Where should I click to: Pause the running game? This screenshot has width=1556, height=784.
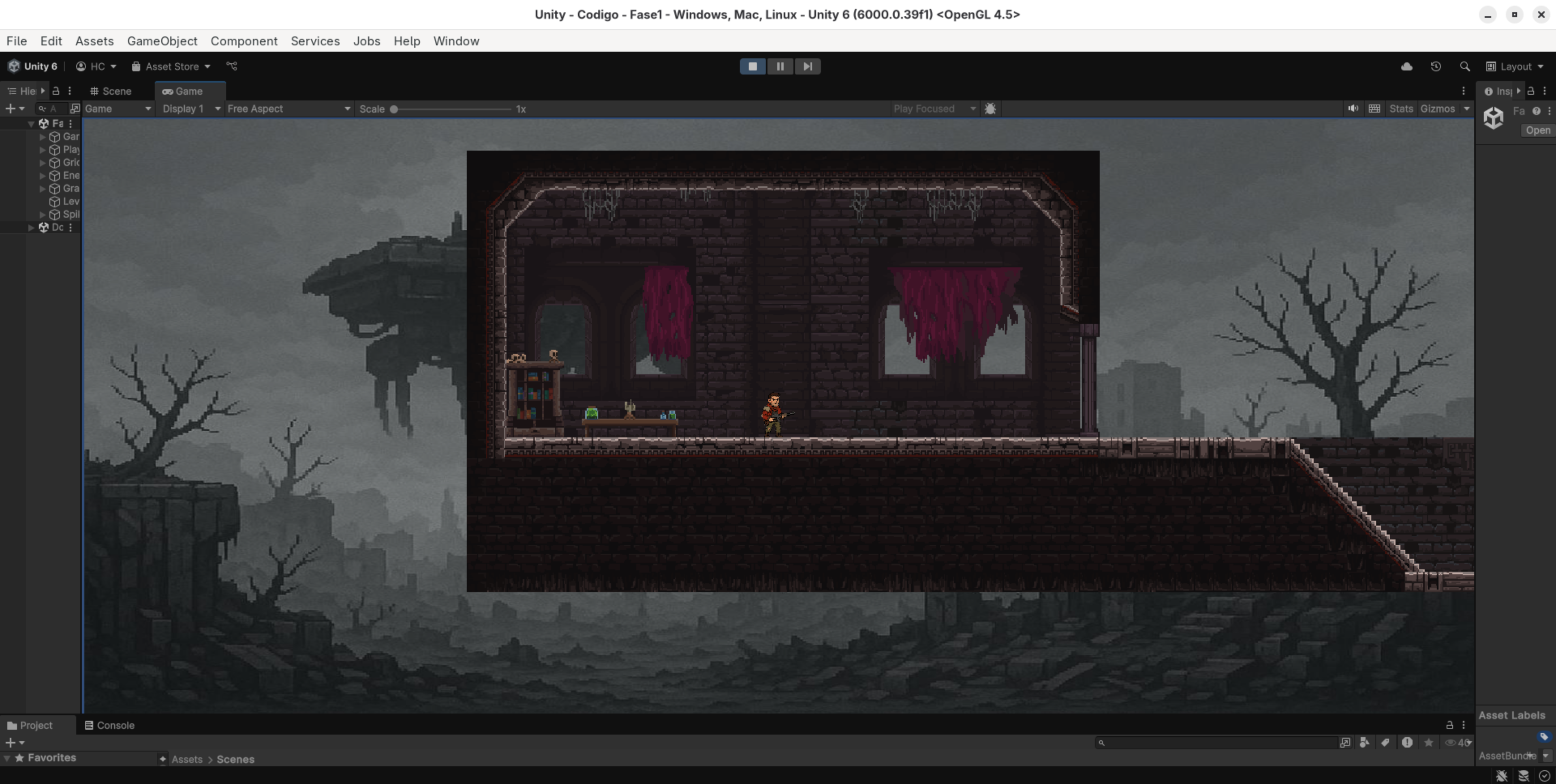(780, 66)
